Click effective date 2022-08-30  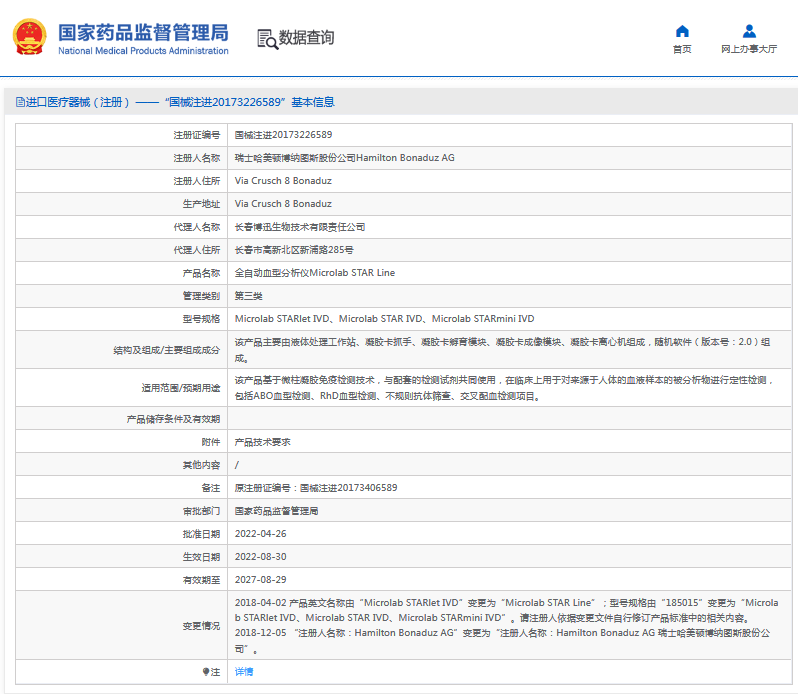(261, 557)
